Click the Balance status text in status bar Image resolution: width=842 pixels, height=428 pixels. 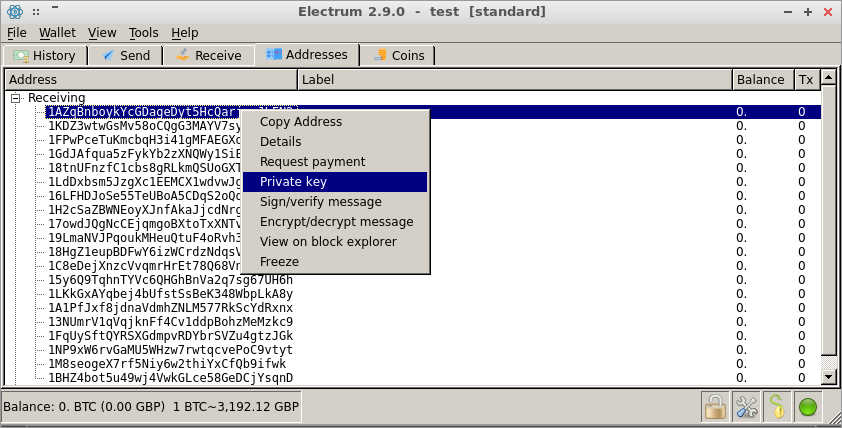(x=151, y=407)
